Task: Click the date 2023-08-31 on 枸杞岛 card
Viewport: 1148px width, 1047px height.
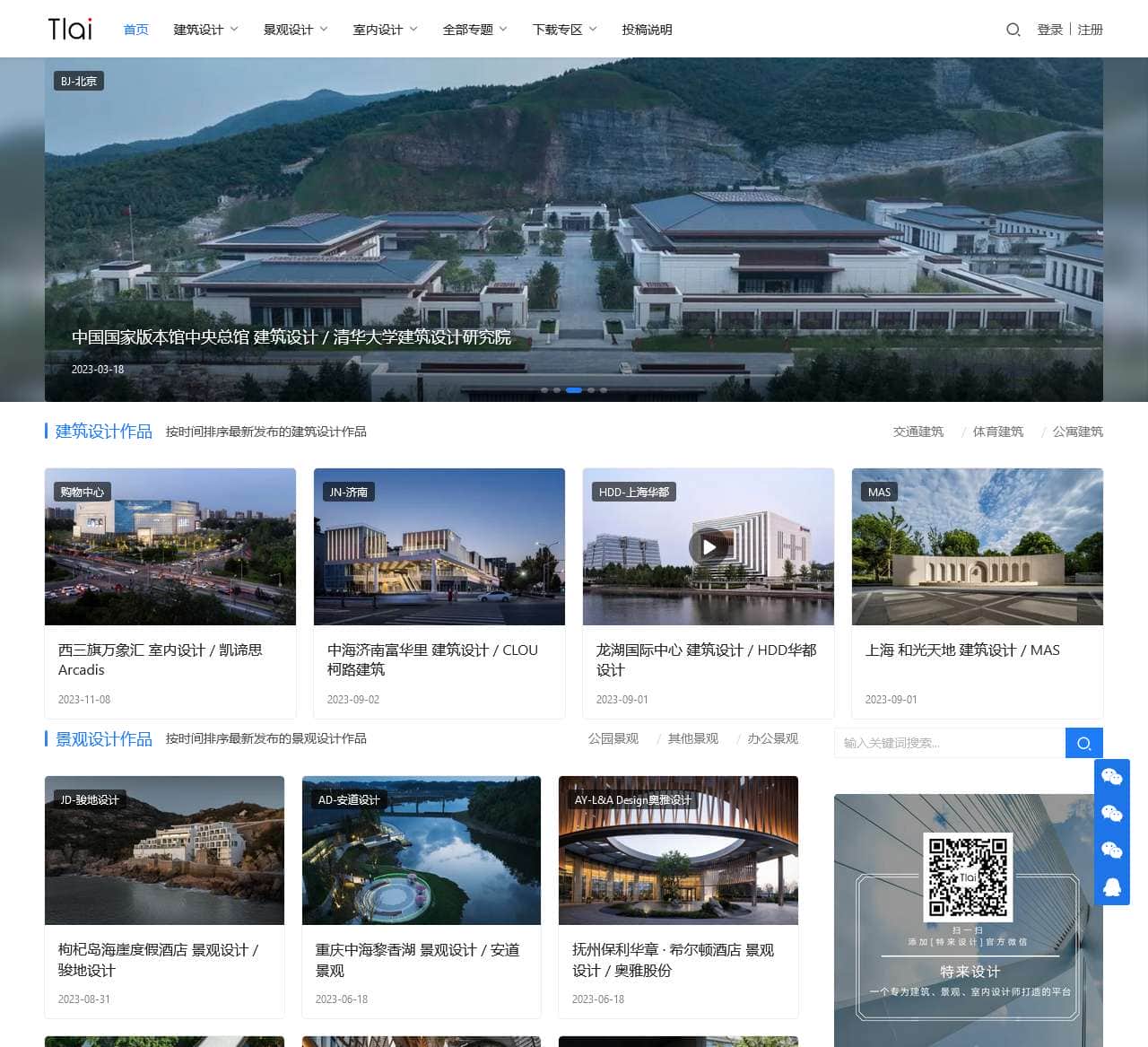Action: click(x=84, y=999)
